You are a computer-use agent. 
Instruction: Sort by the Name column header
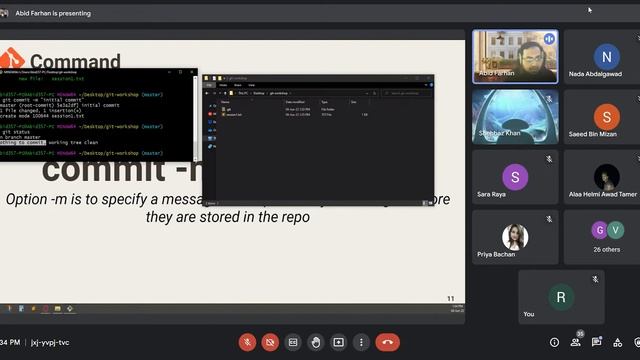(225, 102)
